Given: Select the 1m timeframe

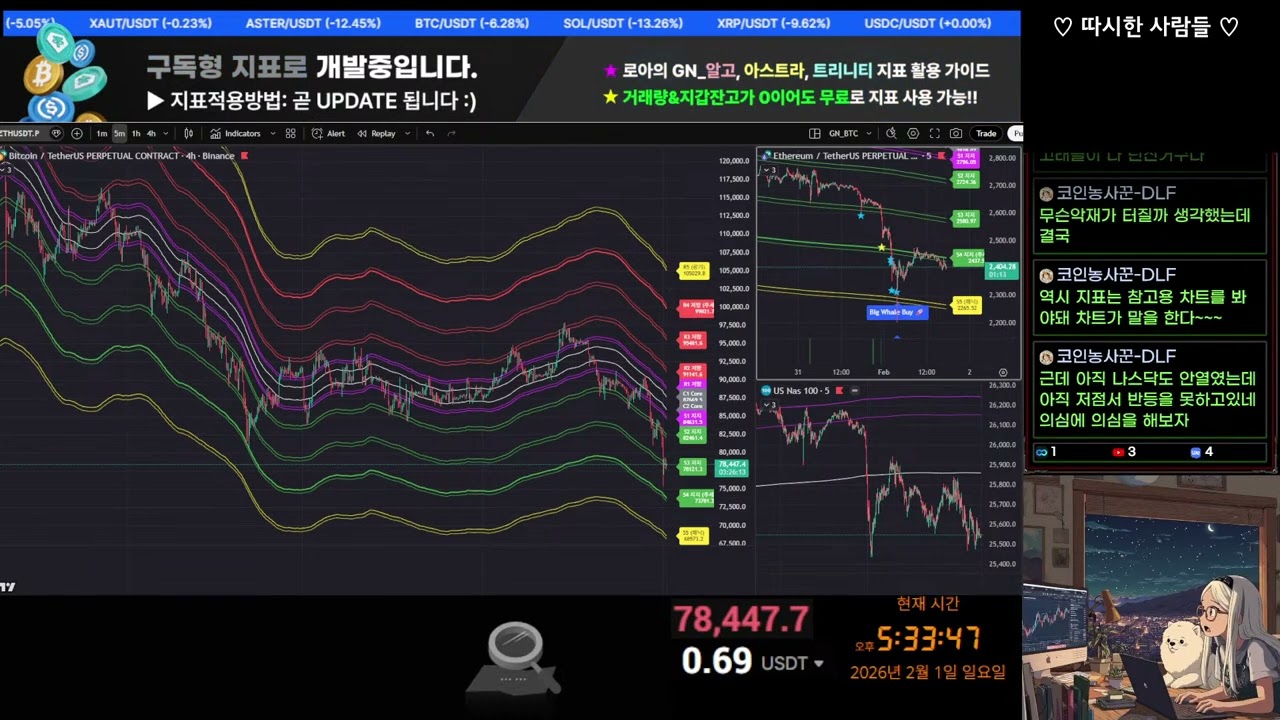Looking at the screenshot, I should click(102, 133).
